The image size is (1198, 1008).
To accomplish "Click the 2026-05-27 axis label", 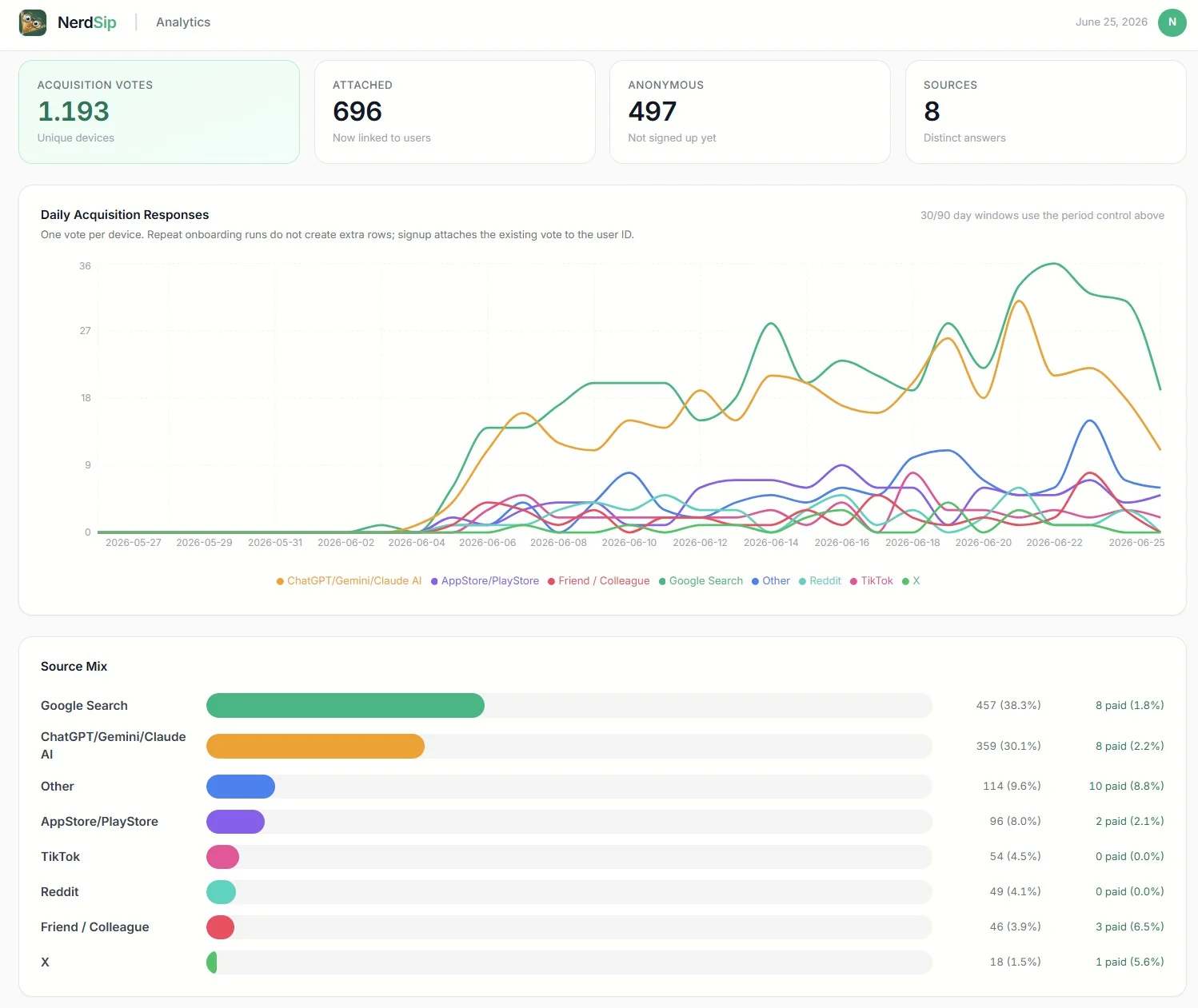I will click(134, 543).
